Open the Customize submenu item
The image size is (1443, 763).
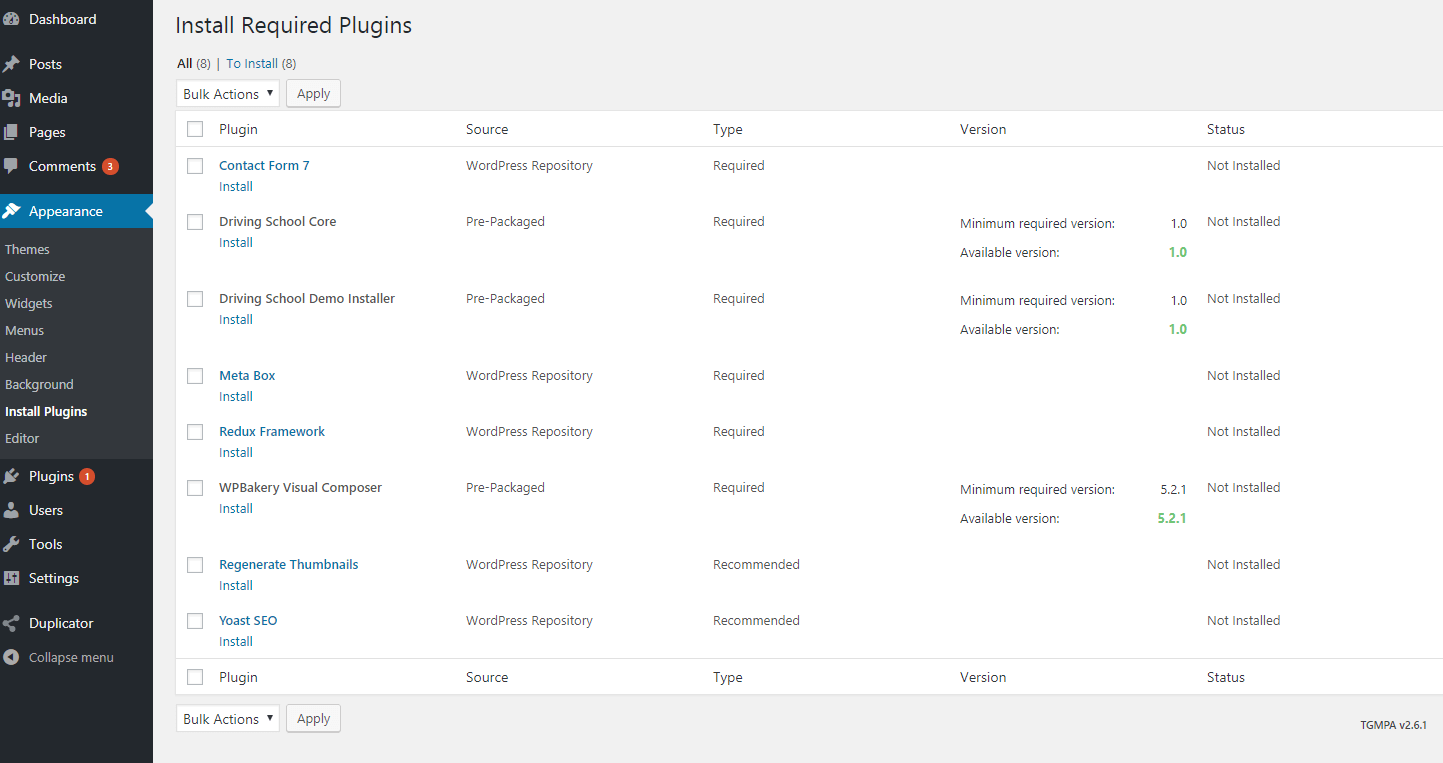point(35,276)
